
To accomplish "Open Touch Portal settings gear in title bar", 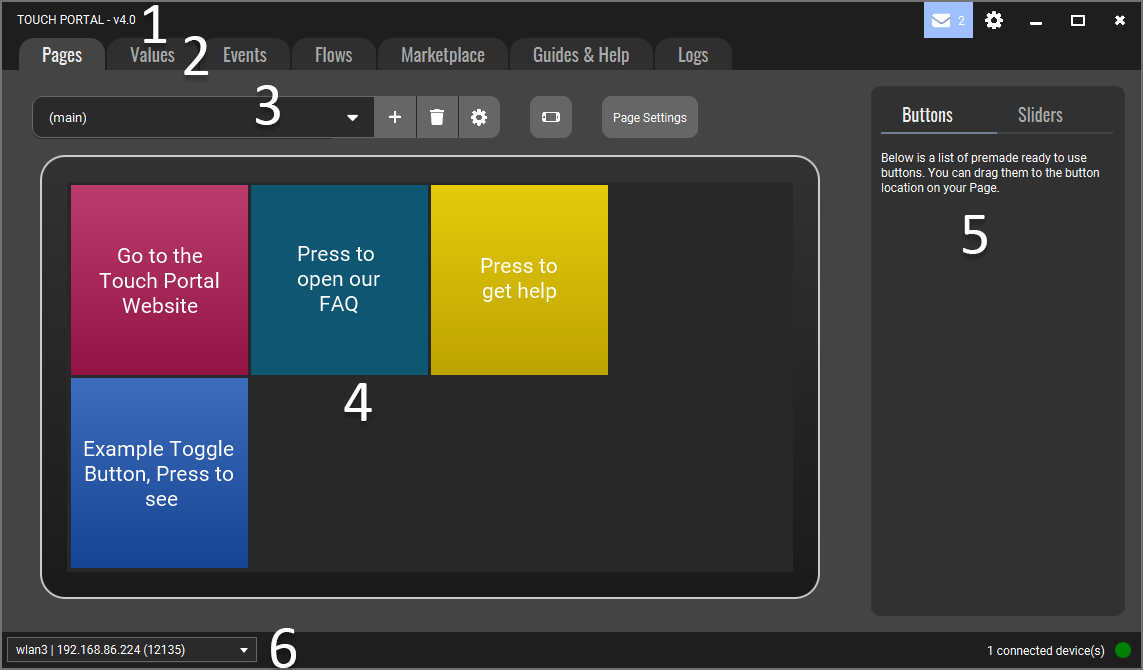I will click(x=993, y=20).
